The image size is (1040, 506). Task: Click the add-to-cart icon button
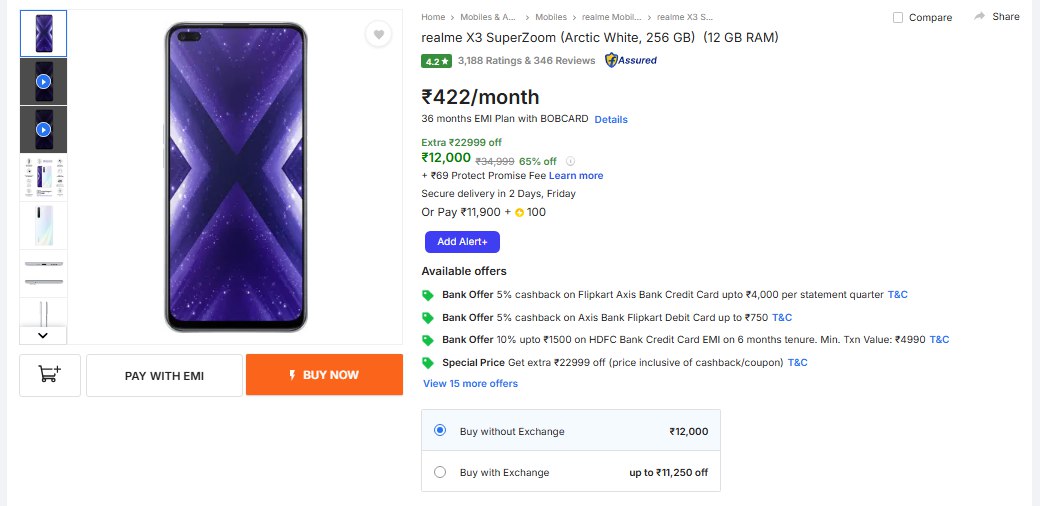(x=49, y=375)
